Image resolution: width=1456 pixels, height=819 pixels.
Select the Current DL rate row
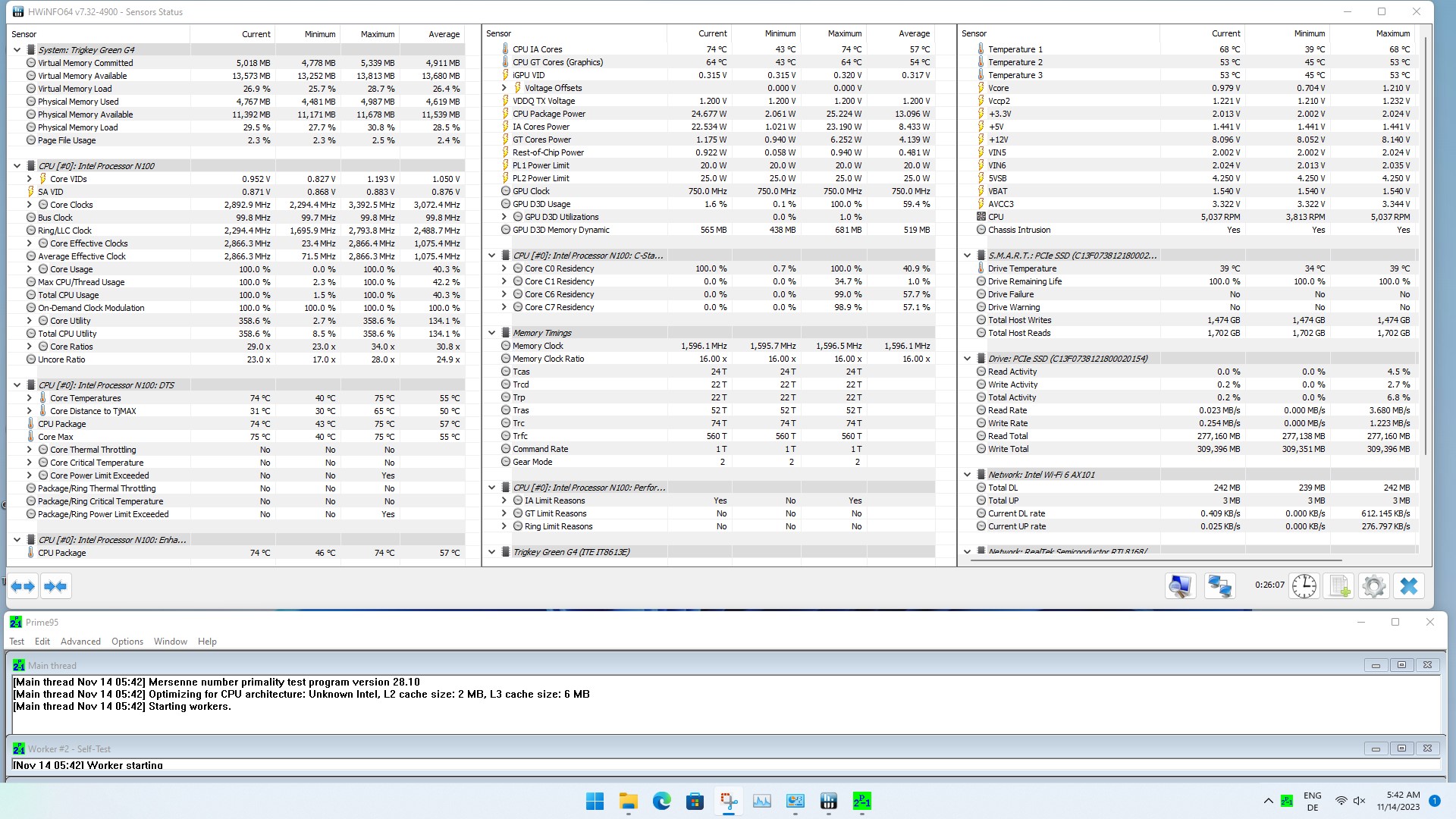(1189, 513)
